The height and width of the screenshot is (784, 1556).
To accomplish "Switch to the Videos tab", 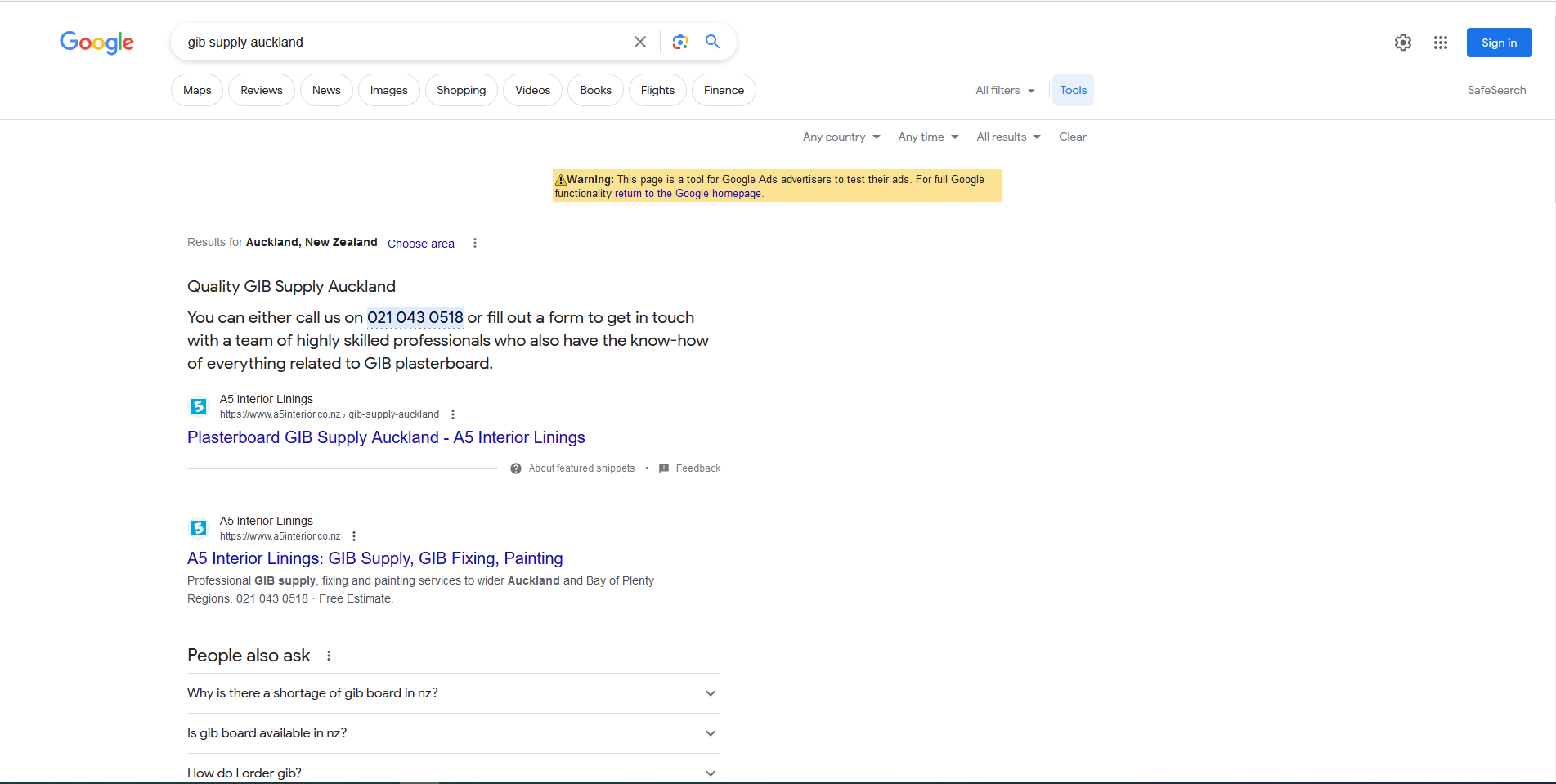I will tap(532, 90).
